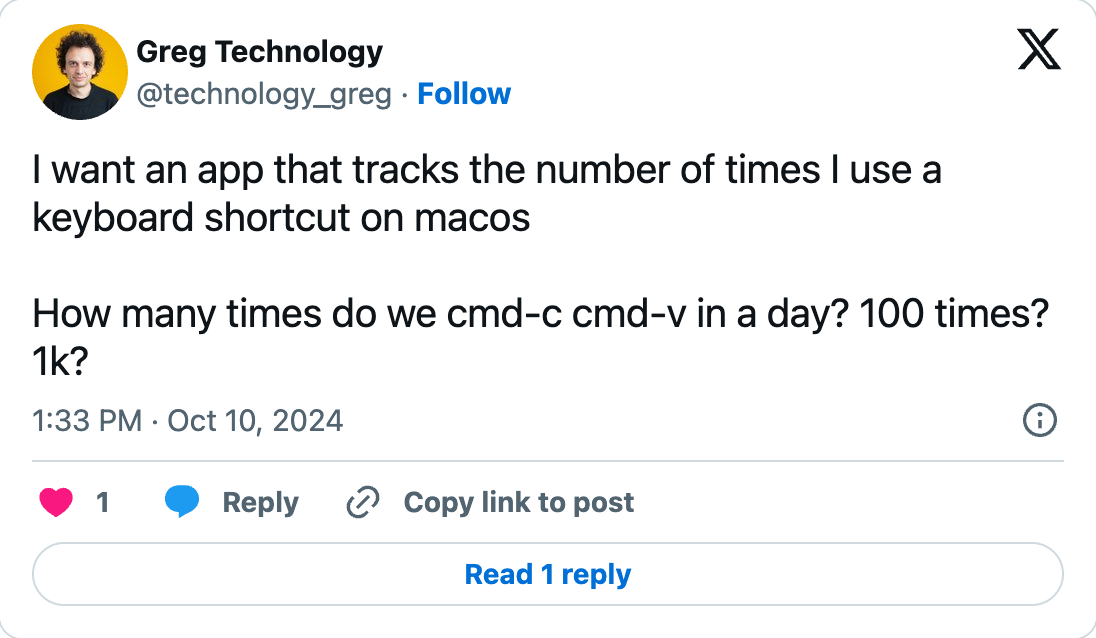This screenshot has height=638, width=1096.
Task: Click the like count number 1
Action: click(103, 502)
